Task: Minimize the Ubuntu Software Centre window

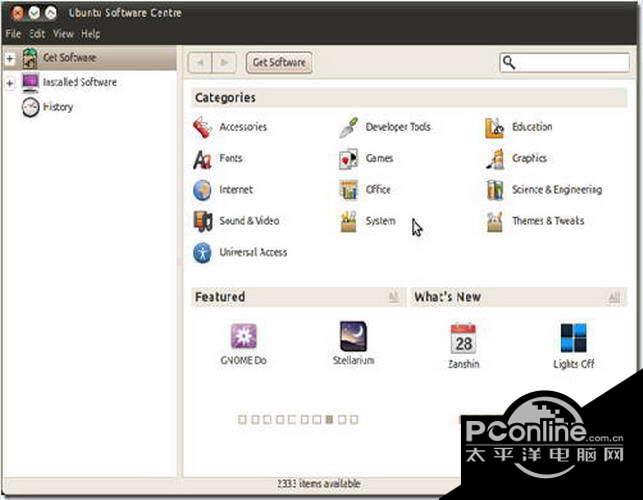Action: click(x=34, y=13)
